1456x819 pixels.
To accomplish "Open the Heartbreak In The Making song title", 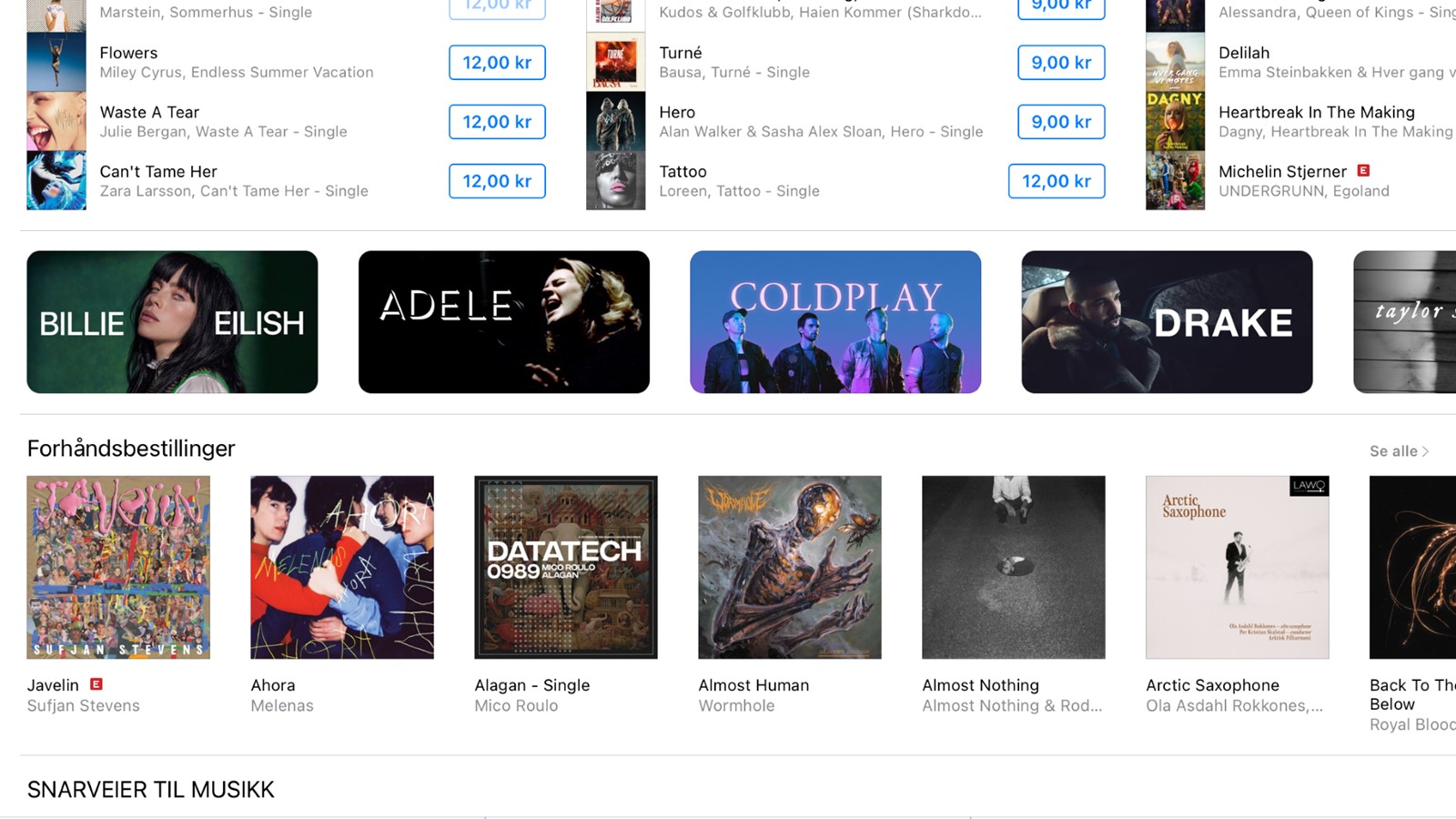I will (1317, 112).
